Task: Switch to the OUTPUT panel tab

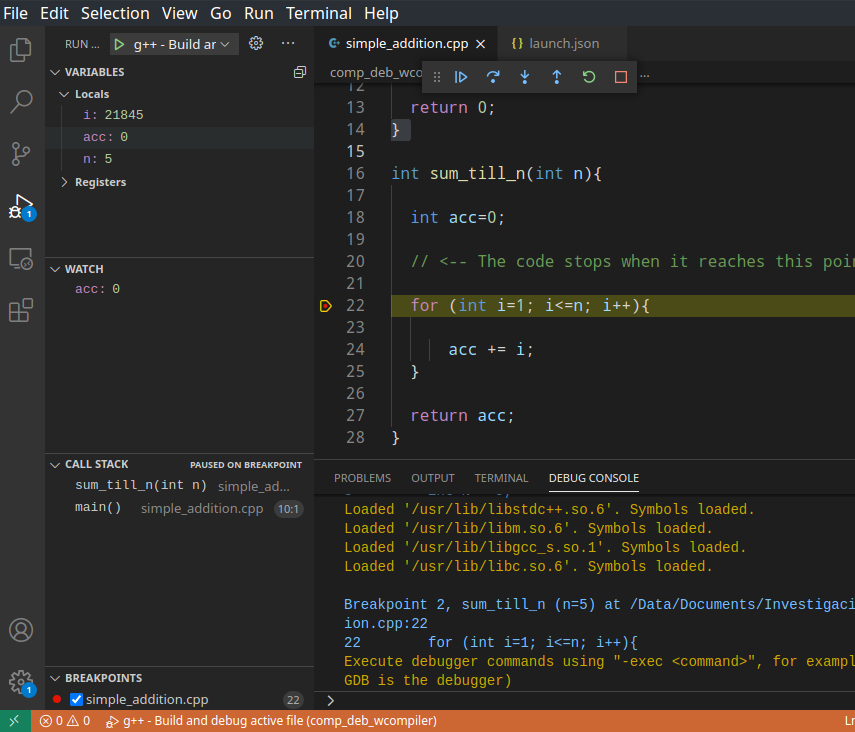Action: pyautogui.click(x=433, y=478)
